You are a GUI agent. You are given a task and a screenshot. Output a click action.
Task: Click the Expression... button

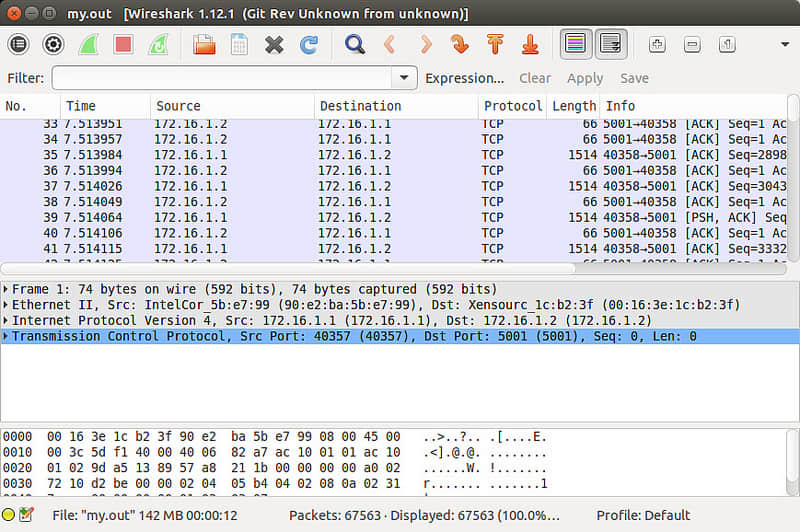pos(464,78)
